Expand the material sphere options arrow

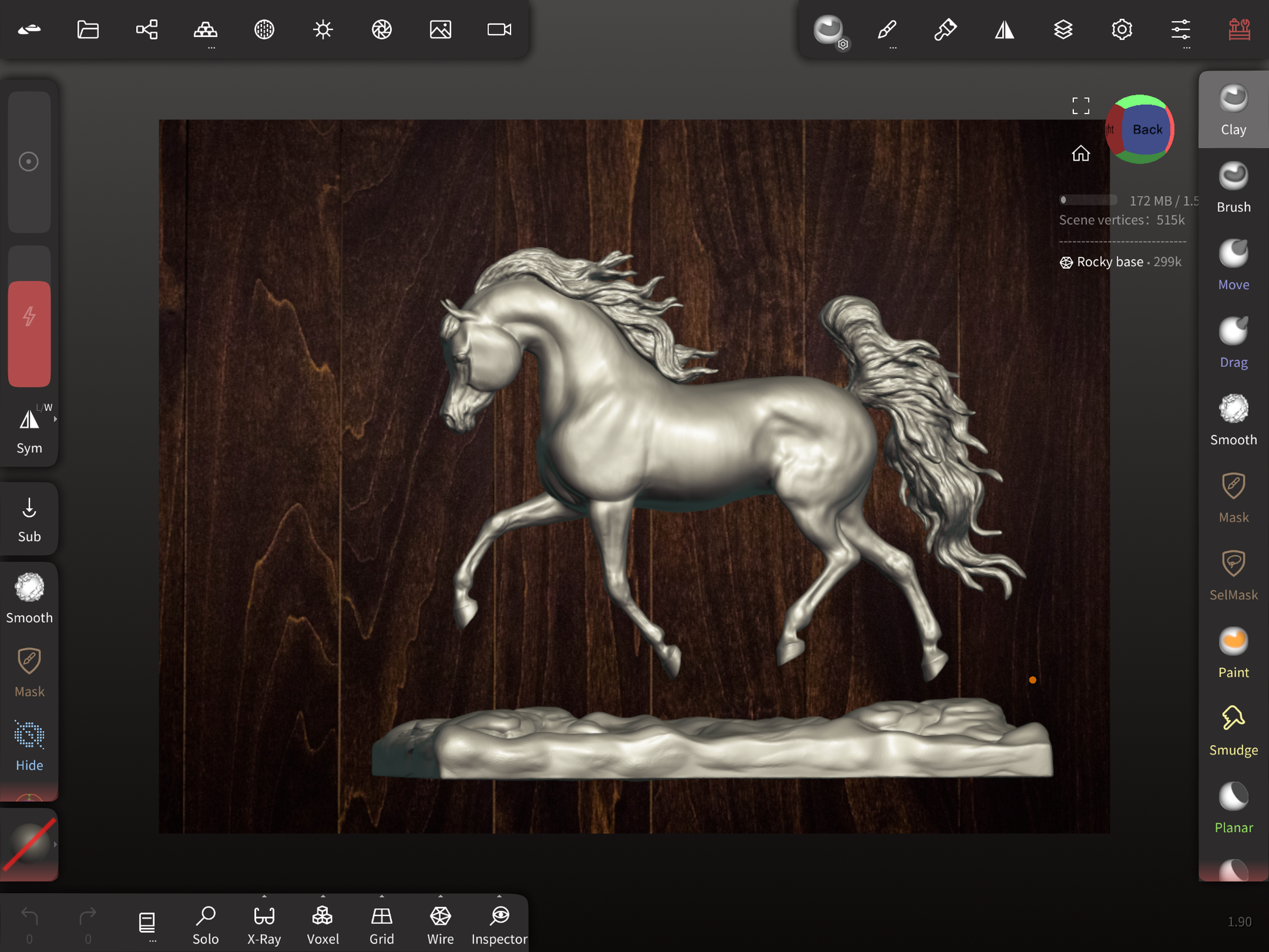(x=55, y=844)
